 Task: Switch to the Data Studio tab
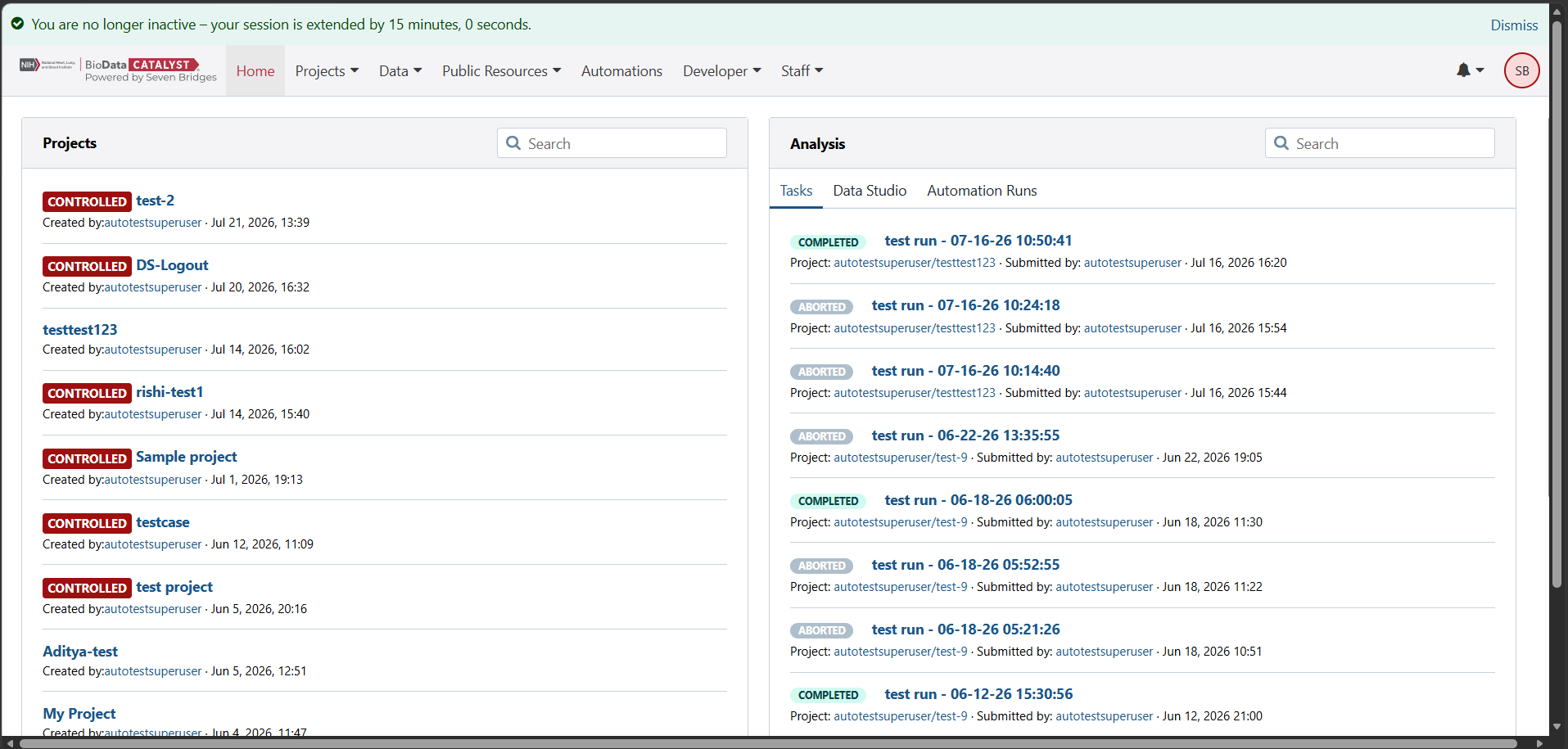pyautogui.click(x=870, y=191)
